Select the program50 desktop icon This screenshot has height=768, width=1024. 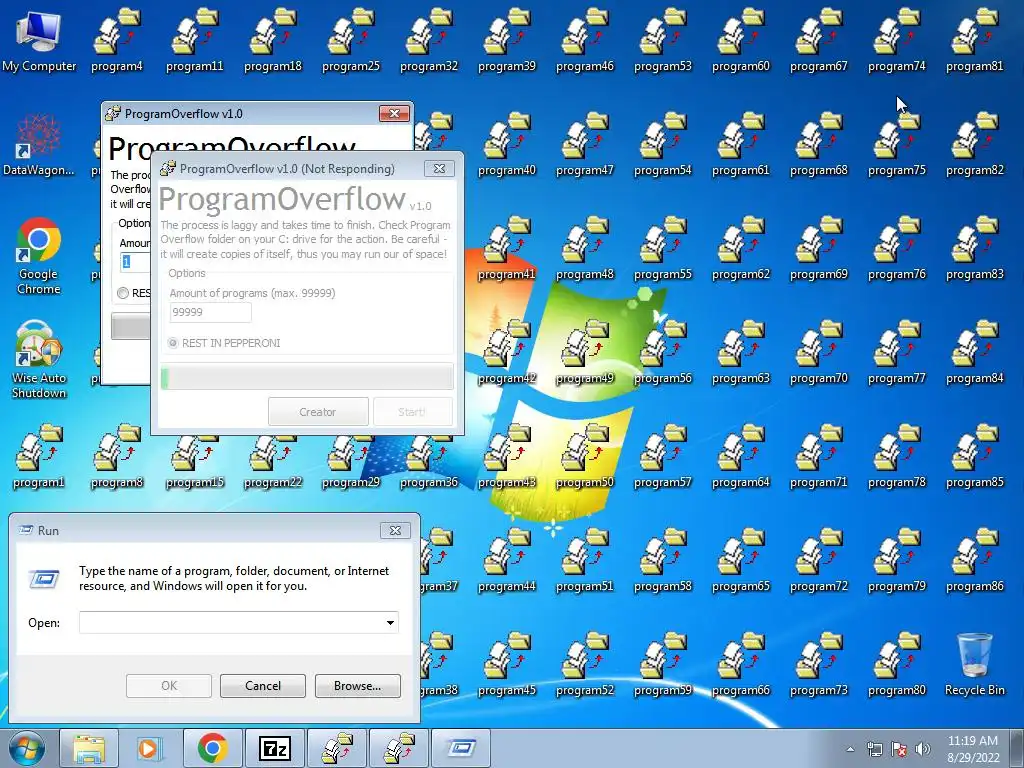click(584, 456)
